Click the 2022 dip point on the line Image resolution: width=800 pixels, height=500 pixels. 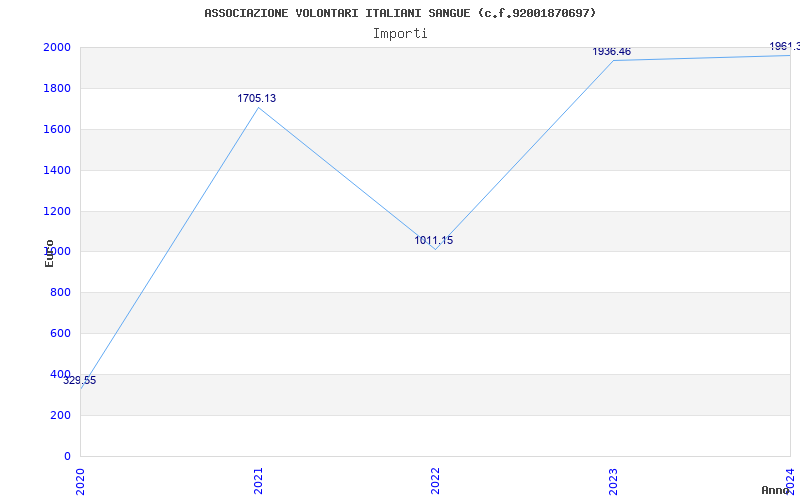pos(435,249)
